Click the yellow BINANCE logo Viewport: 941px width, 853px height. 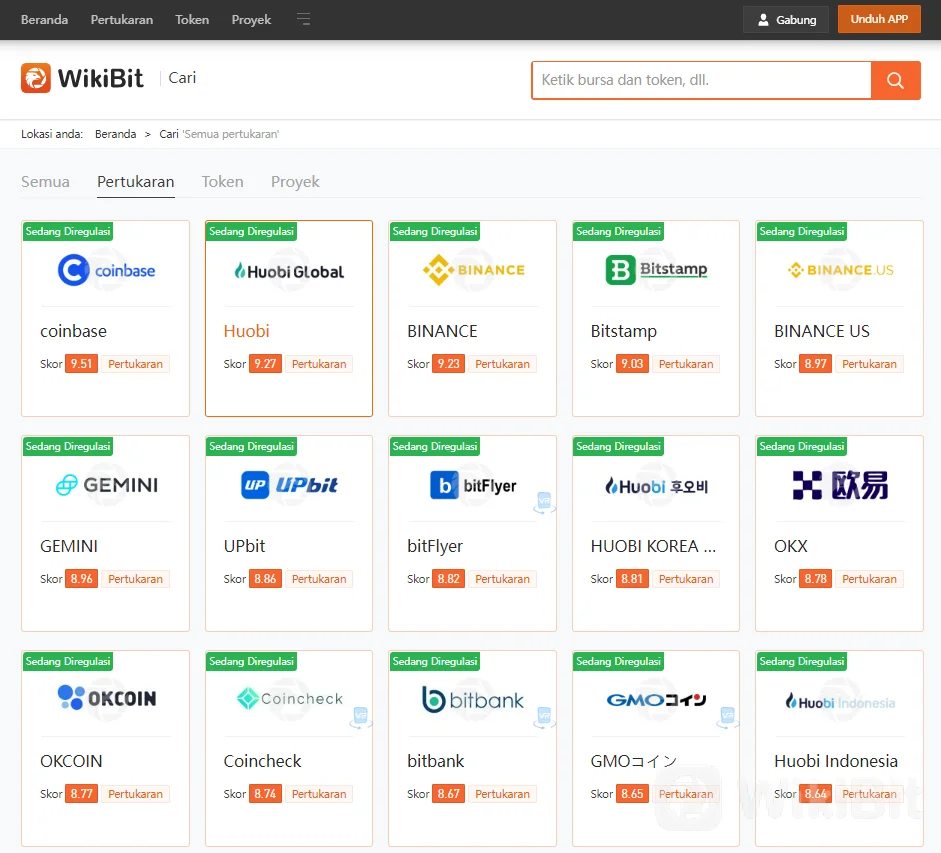point(474,270)
